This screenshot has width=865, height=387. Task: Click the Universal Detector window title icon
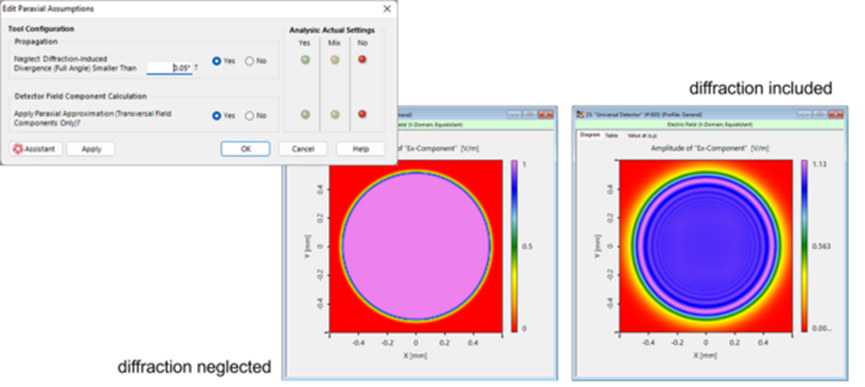pyautogui.click(x=579, y=115)
